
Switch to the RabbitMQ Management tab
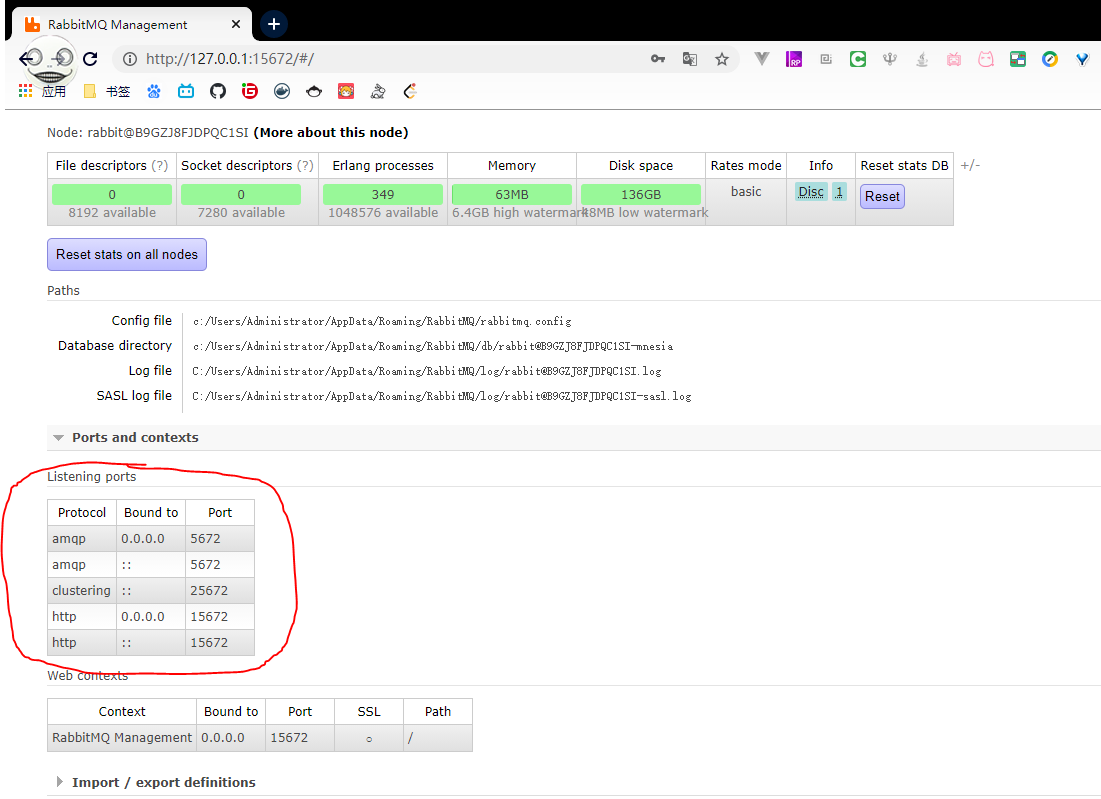[x=118, y=24]
